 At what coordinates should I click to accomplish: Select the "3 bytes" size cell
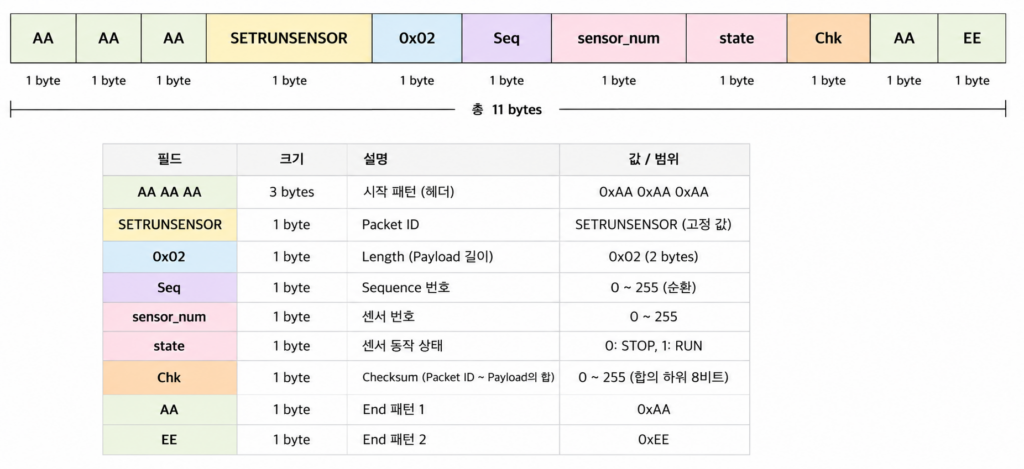(292, 192)
